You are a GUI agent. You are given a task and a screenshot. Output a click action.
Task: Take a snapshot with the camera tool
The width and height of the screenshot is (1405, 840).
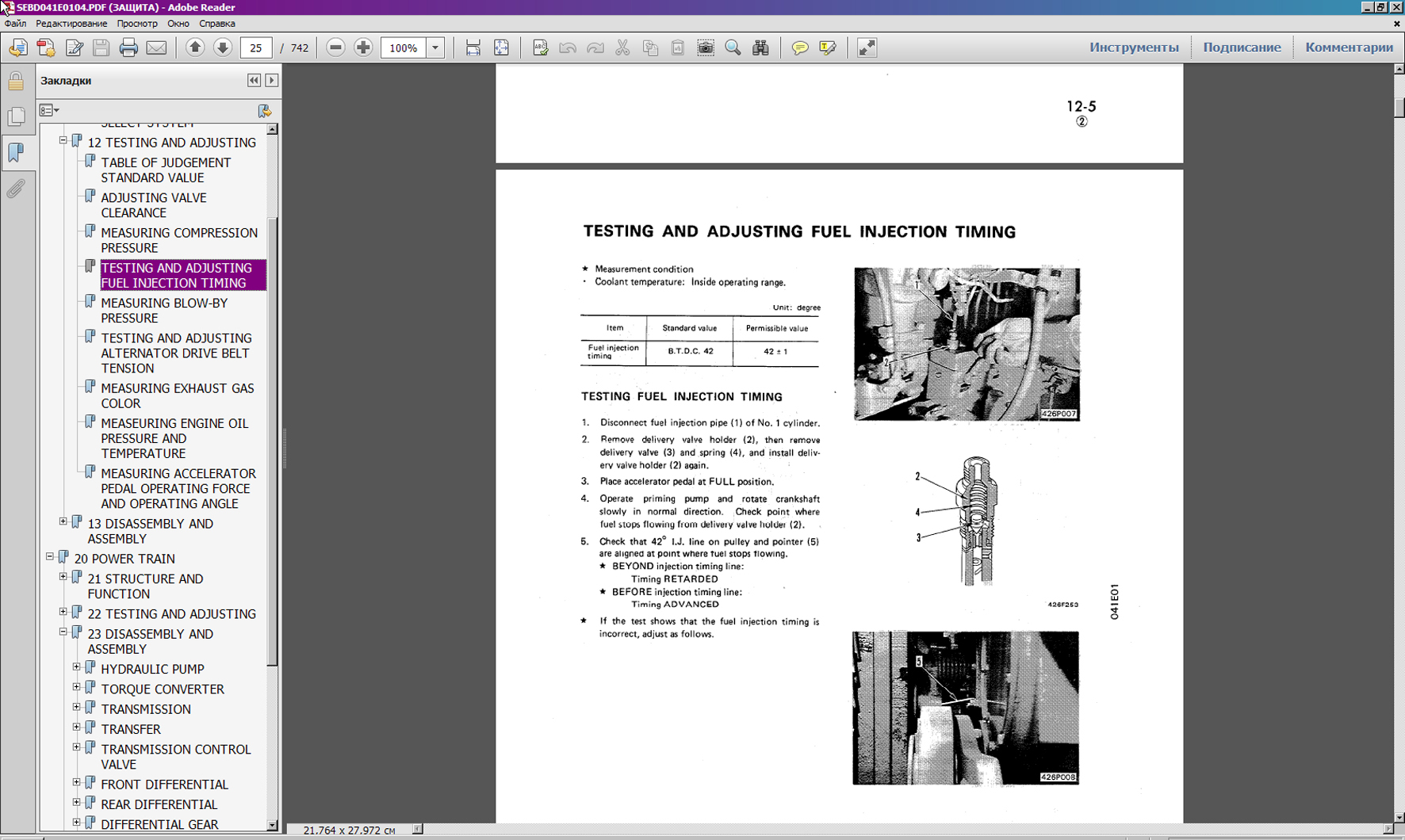pyautogui.click(x=705, y=48)
